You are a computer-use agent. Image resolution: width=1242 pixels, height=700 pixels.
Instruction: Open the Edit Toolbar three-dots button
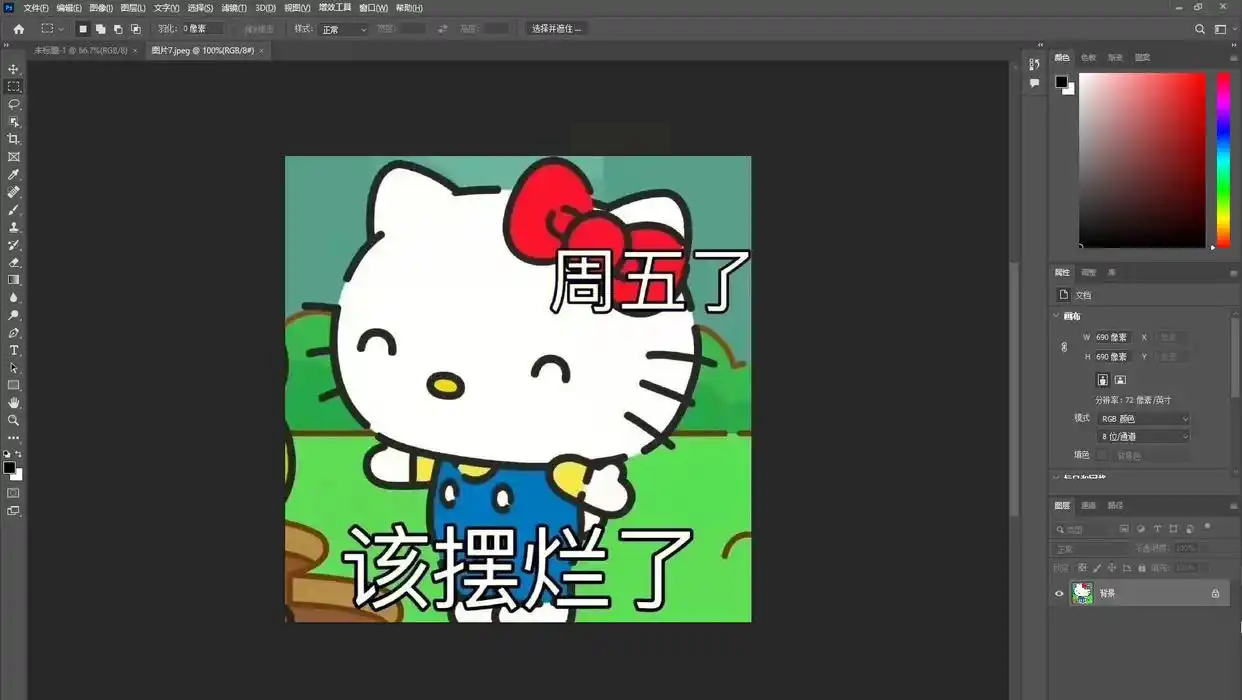click(14, 438)
